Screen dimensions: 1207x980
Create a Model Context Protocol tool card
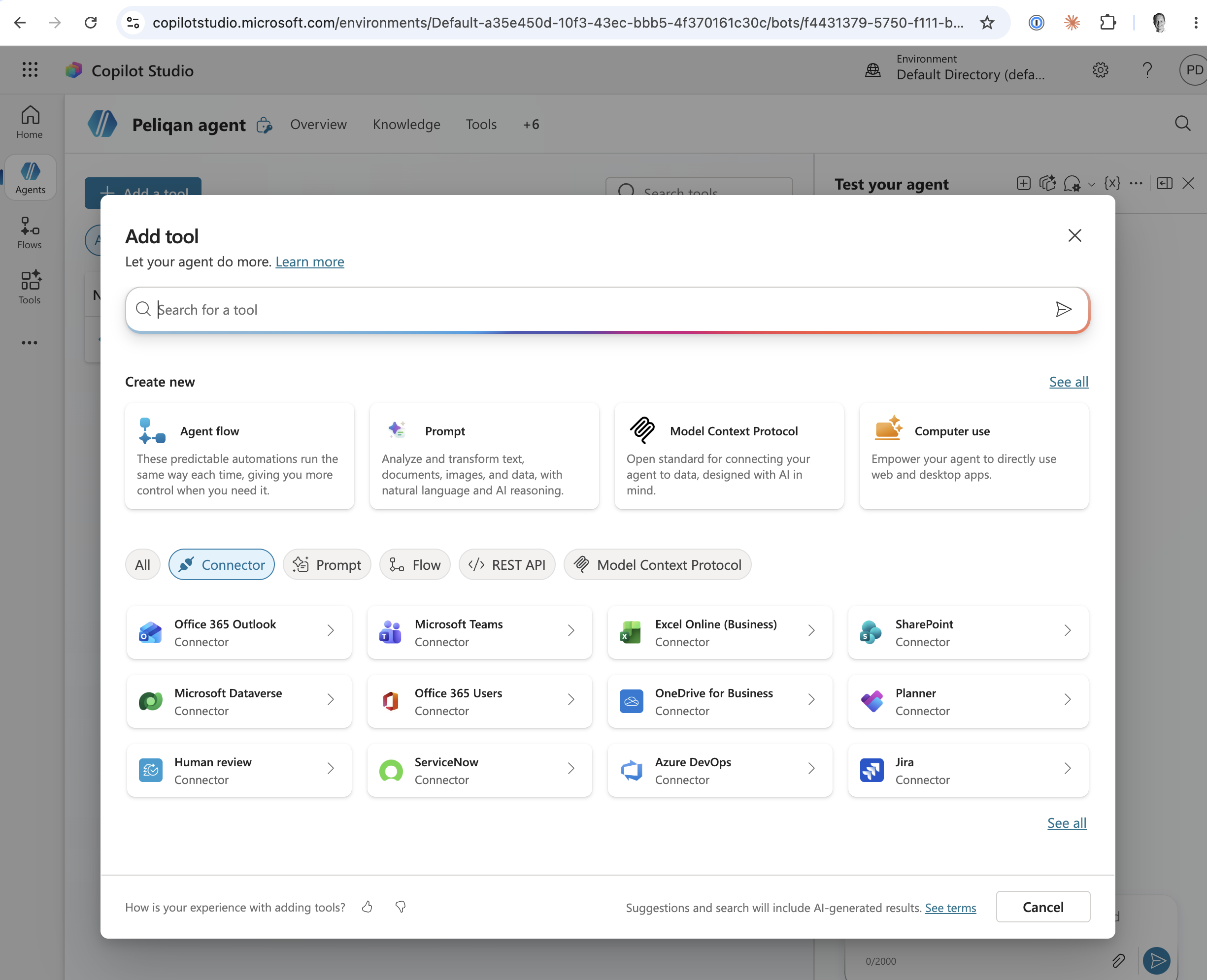[729, 456]
